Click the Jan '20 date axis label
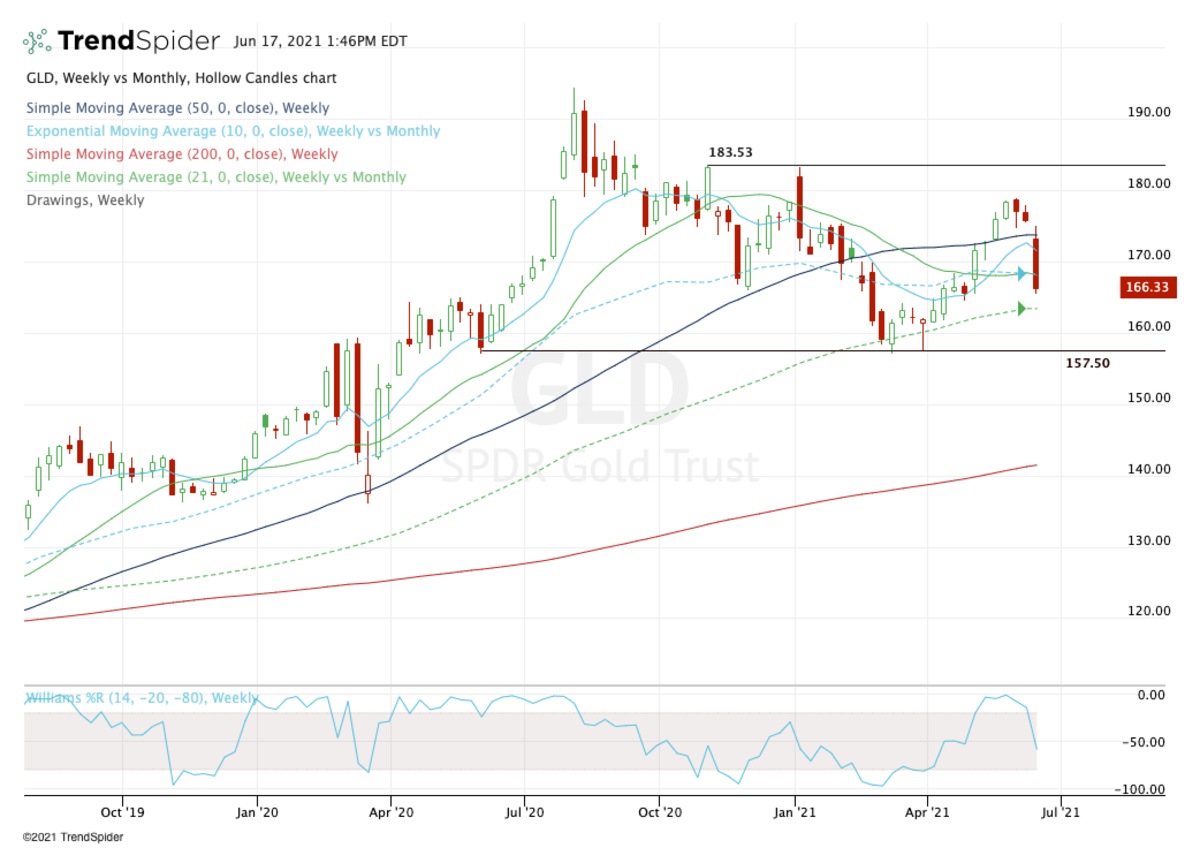The image size is (1200, 848). [x=257, y=812]
